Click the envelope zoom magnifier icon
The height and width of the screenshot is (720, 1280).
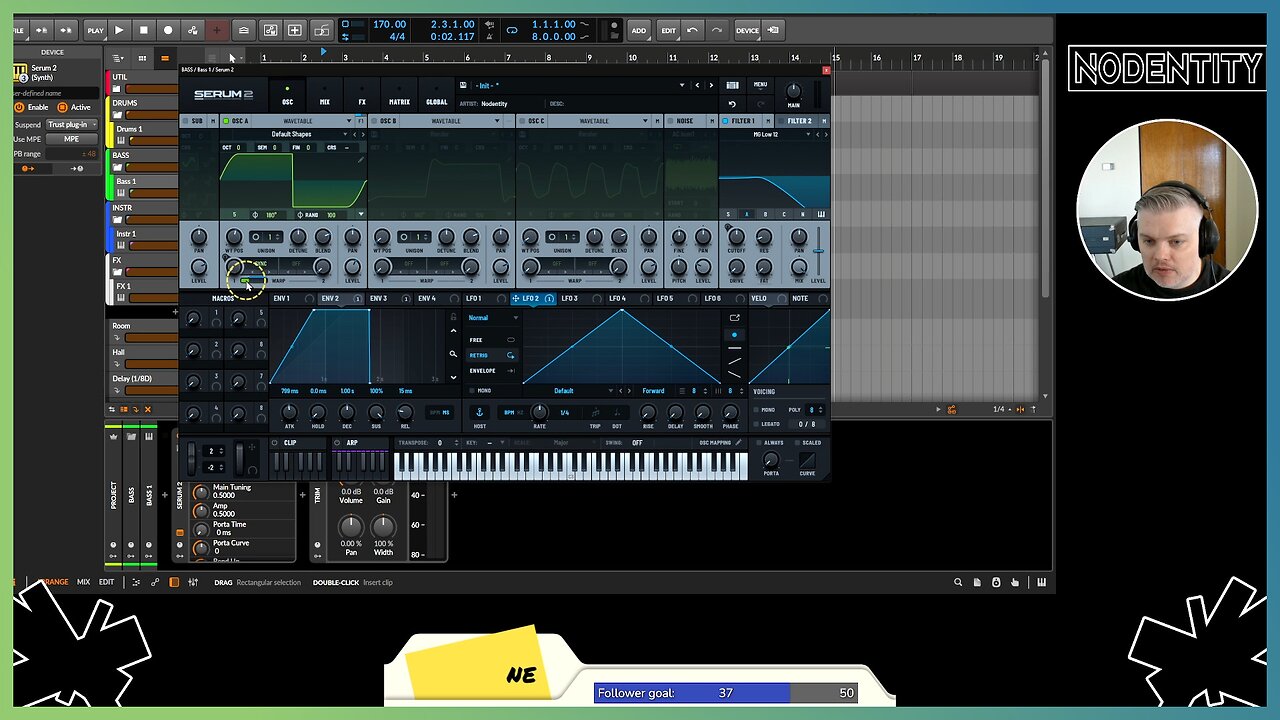(453, 354)
